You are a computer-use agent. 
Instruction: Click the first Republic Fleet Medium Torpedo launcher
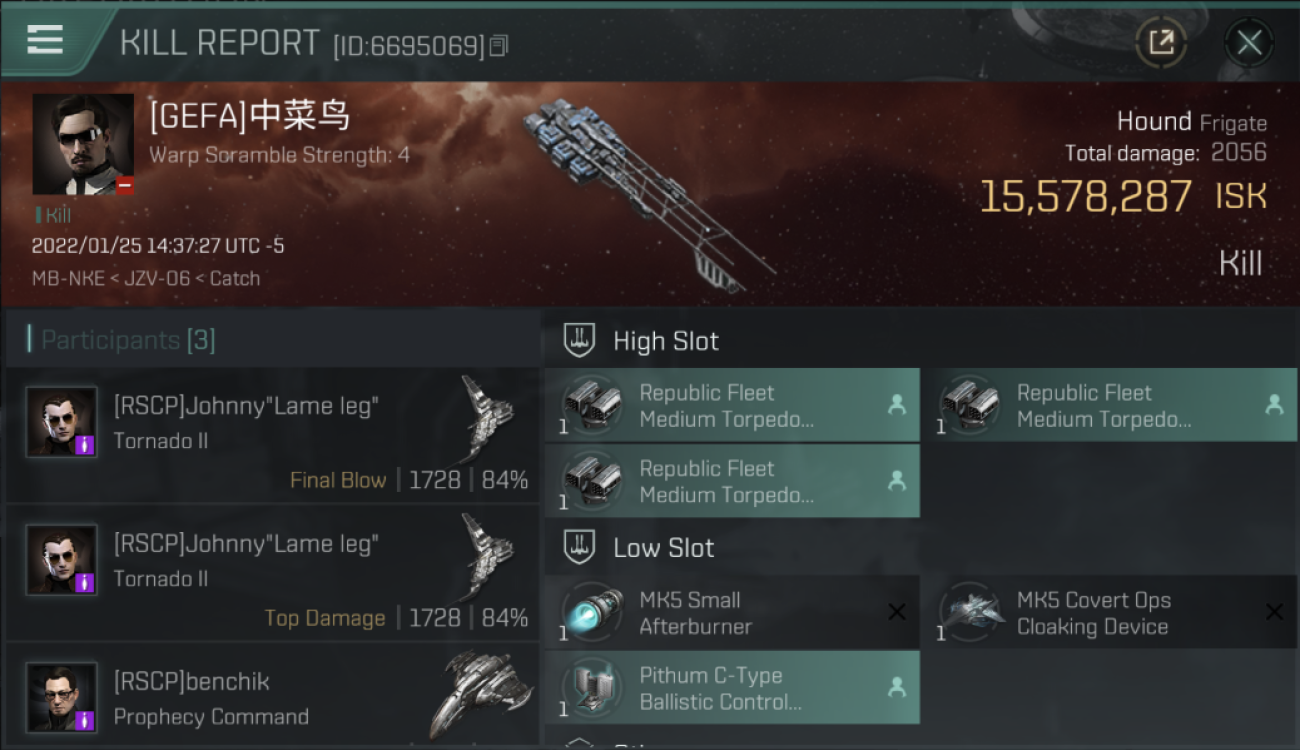point(732,406)
